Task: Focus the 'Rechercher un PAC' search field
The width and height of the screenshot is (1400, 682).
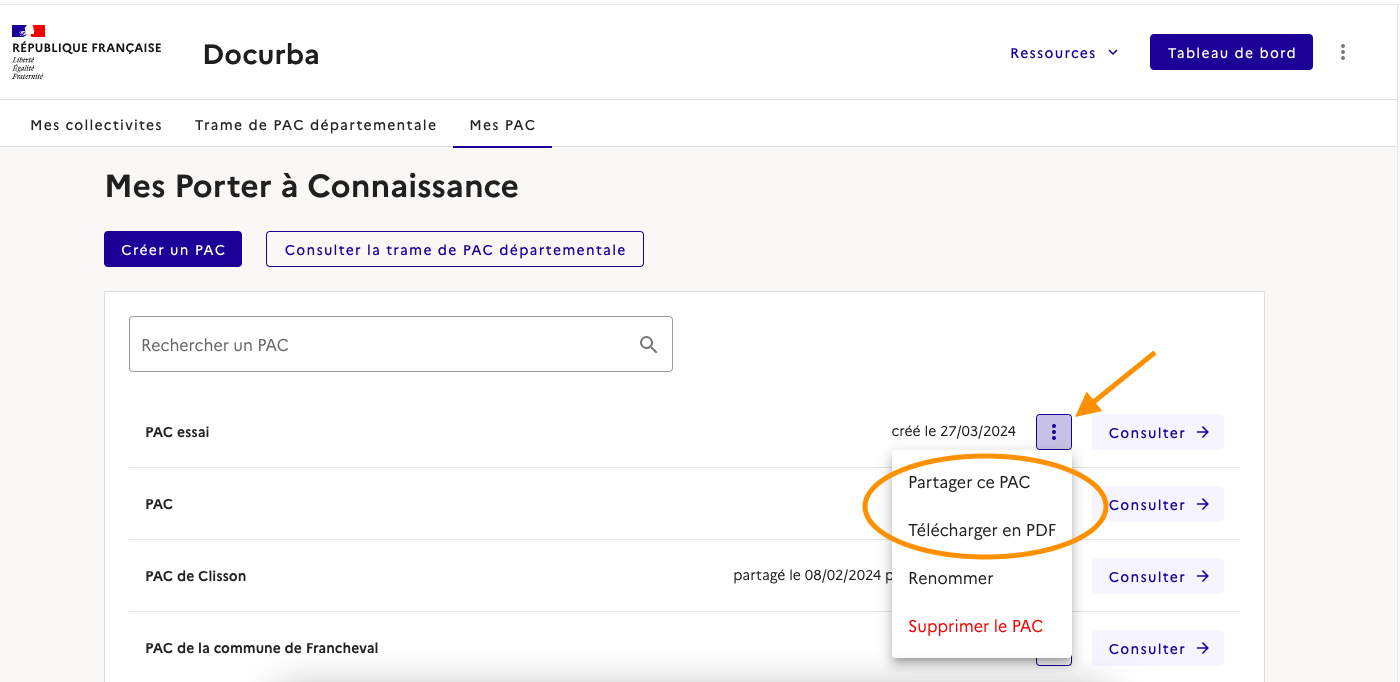Action: 380,345
